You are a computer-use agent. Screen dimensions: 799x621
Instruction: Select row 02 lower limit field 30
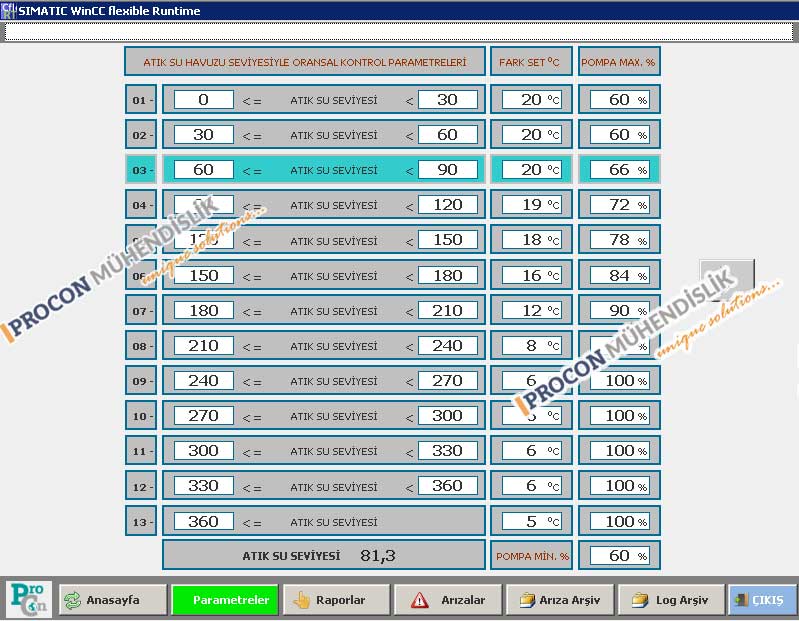[x=203, y=134]
